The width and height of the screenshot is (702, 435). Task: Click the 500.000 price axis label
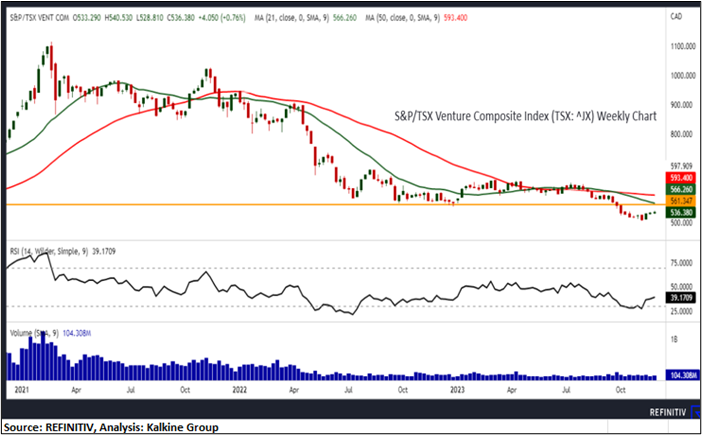pos(681,223)
